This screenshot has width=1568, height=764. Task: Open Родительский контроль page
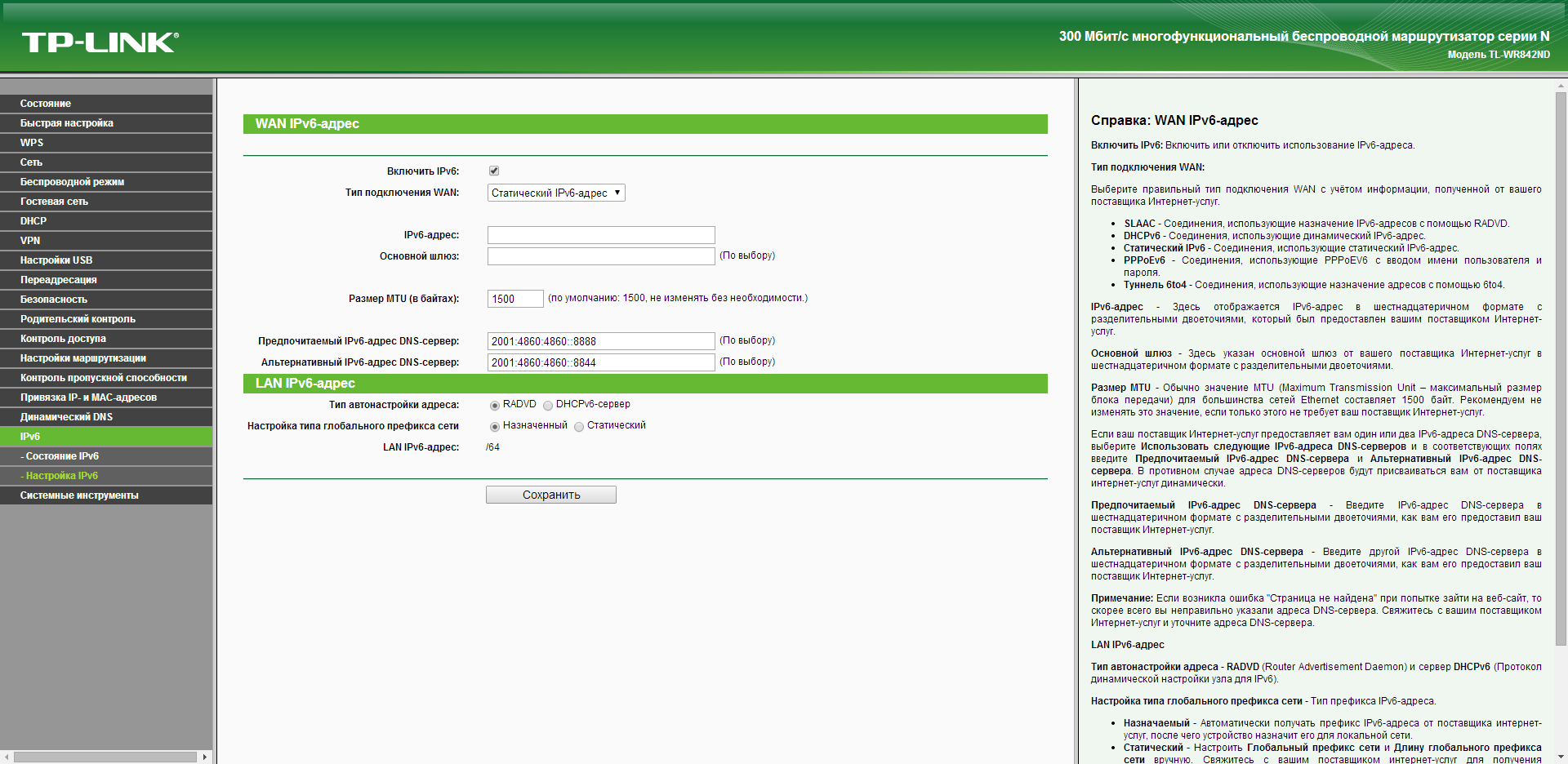pos(106,319)
